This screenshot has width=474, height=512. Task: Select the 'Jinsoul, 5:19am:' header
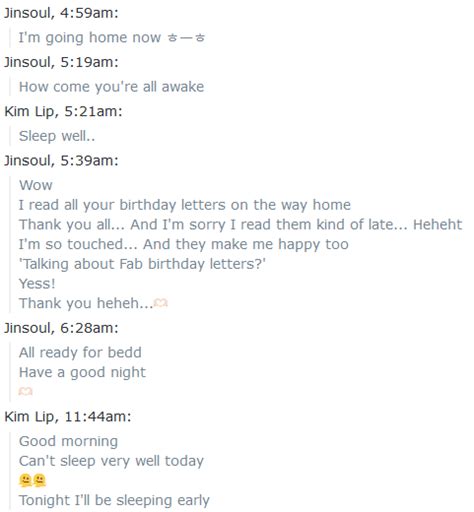point(61,62)
